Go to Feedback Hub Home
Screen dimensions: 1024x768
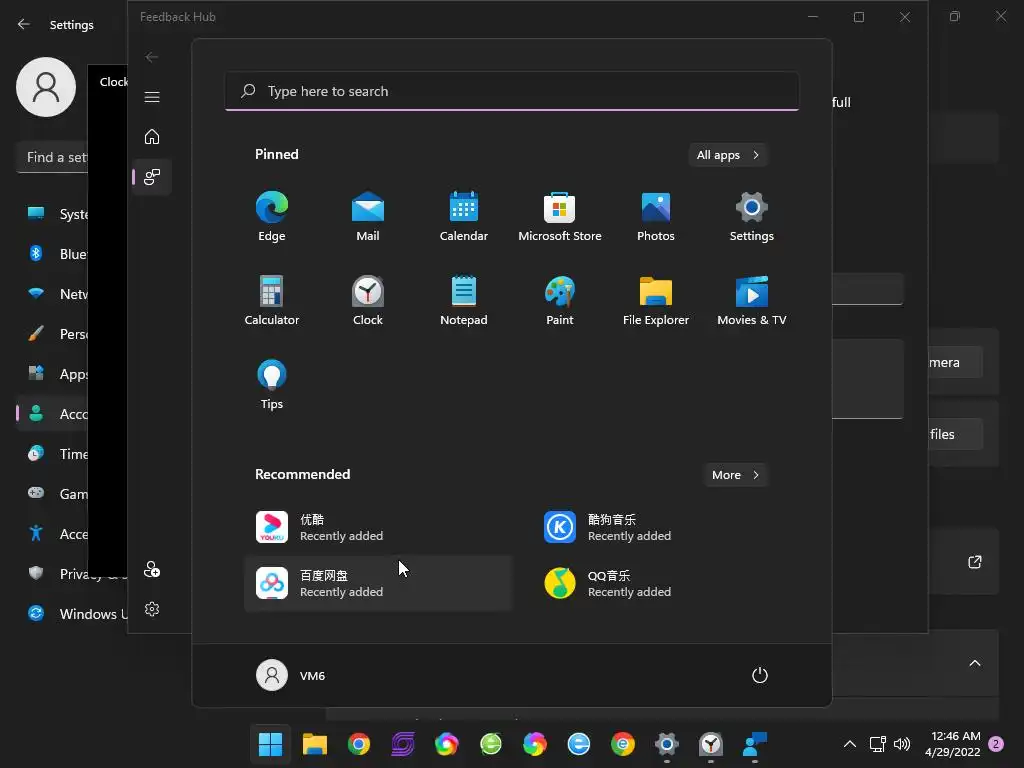pyautogui.click(x=152, y=136)
